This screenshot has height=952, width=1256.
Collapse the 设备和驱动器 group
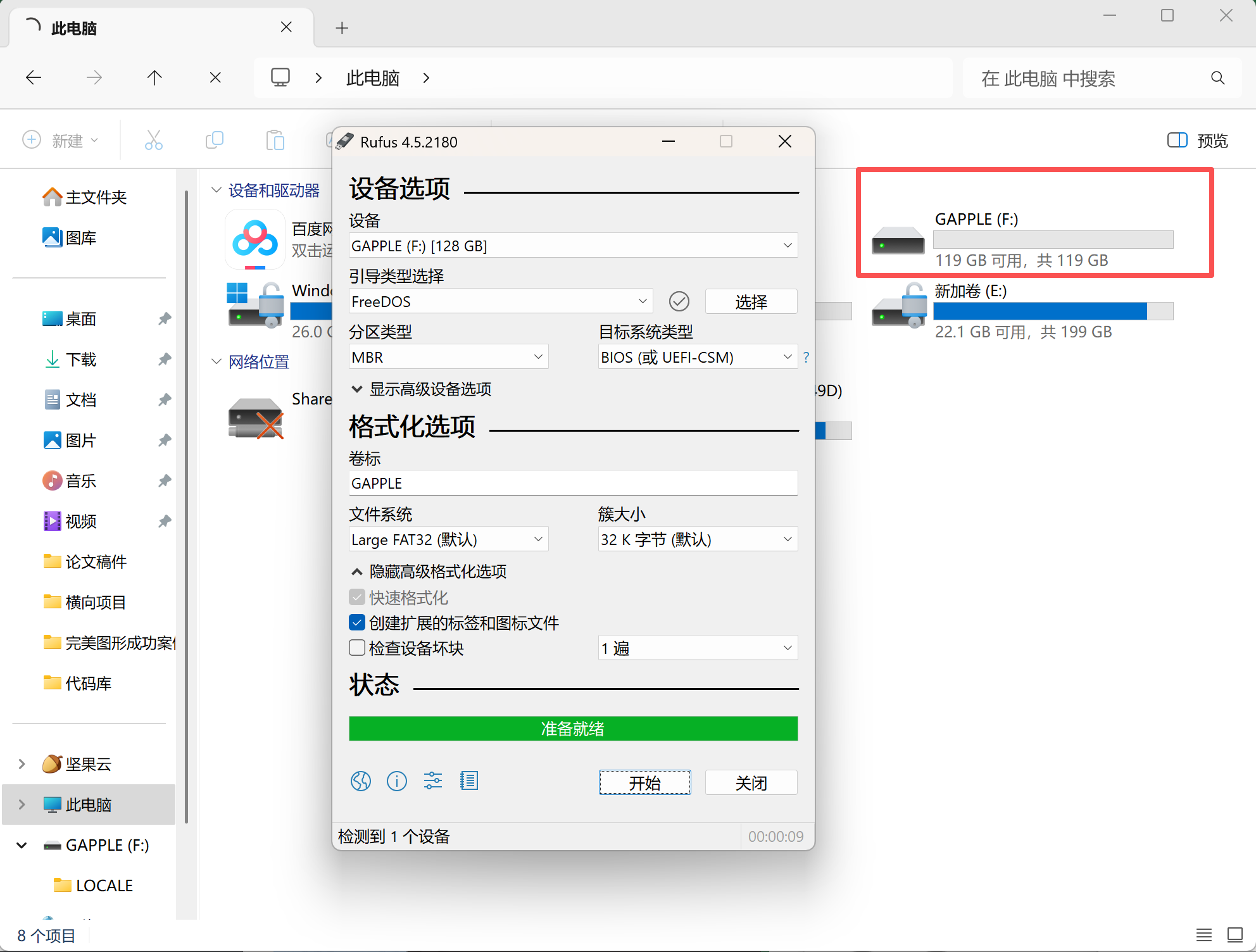216,190
